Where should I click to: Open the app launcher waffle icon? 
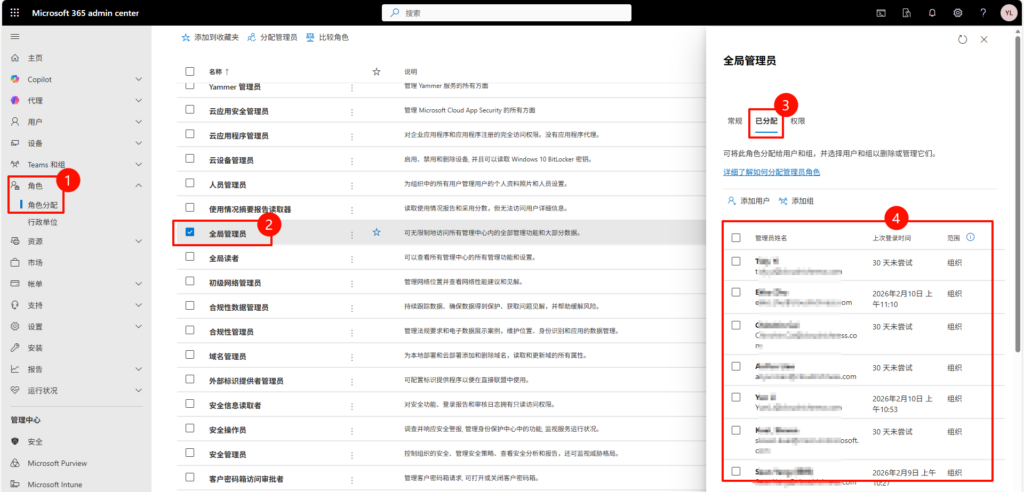[x=15, y=12]
